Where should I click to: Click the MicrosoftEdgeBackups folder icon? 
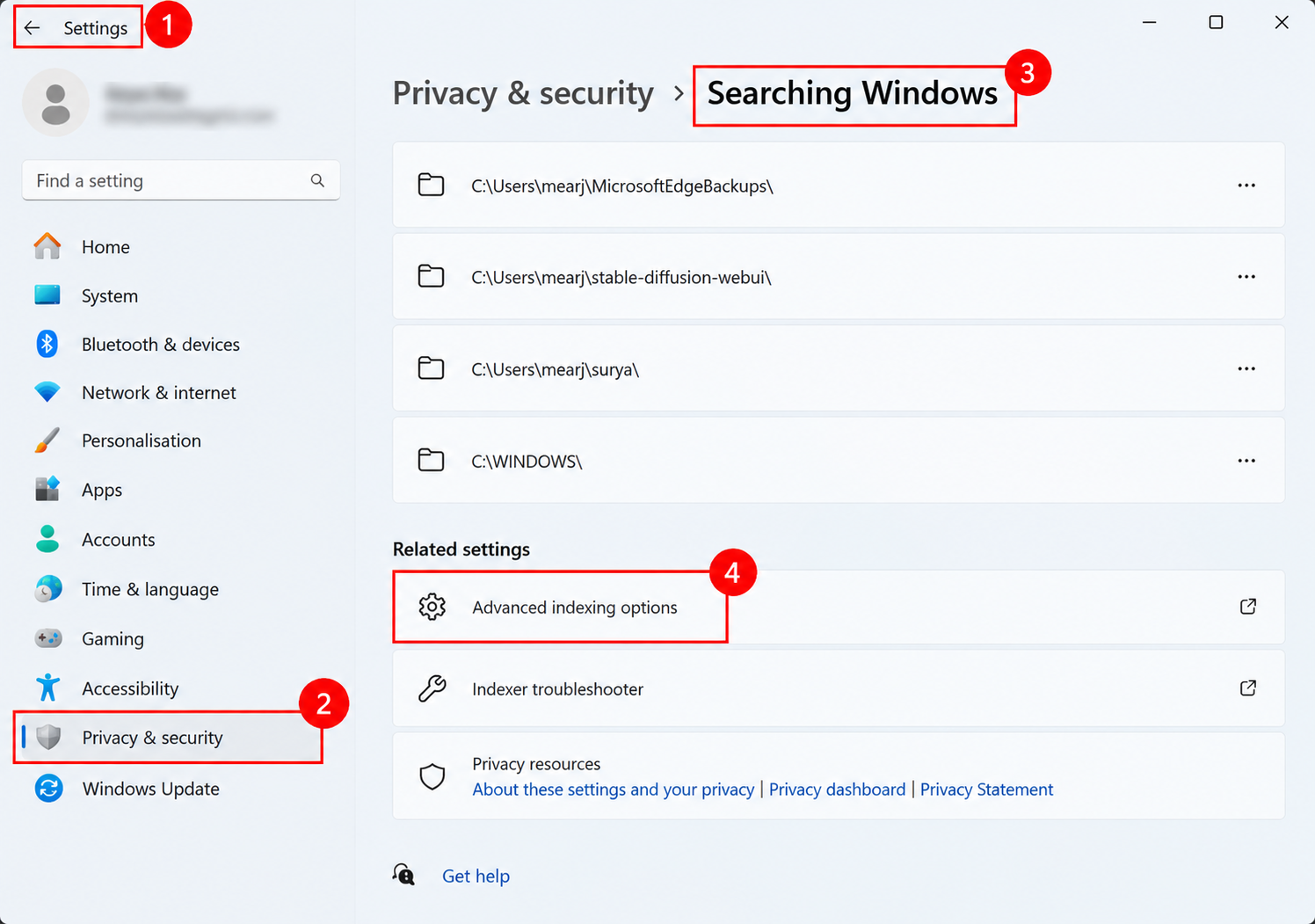click(431, 185)
